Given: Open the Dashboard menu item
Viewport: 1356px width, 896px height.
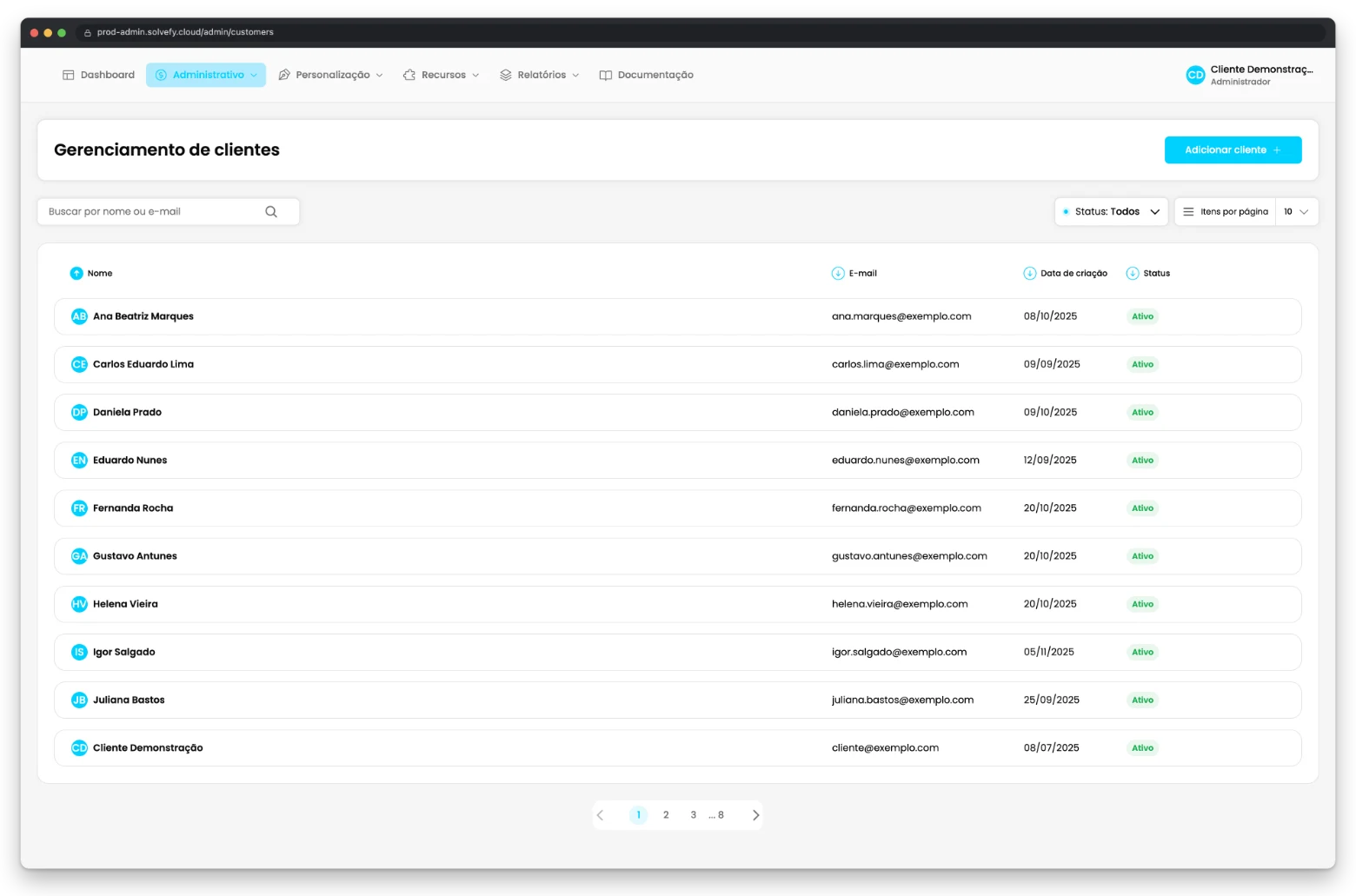Looking at the screenshot, I should coord(98,76).
